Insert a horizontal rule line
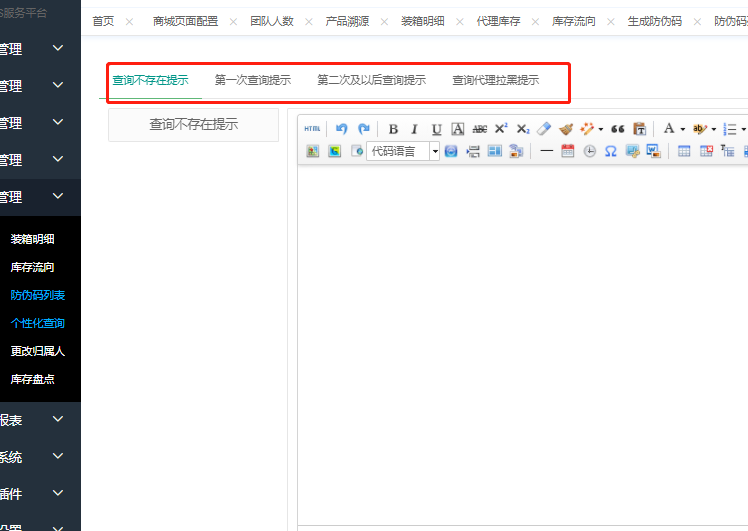The width and height of the screenshot is (748, 531). click(x=546, y=151)
